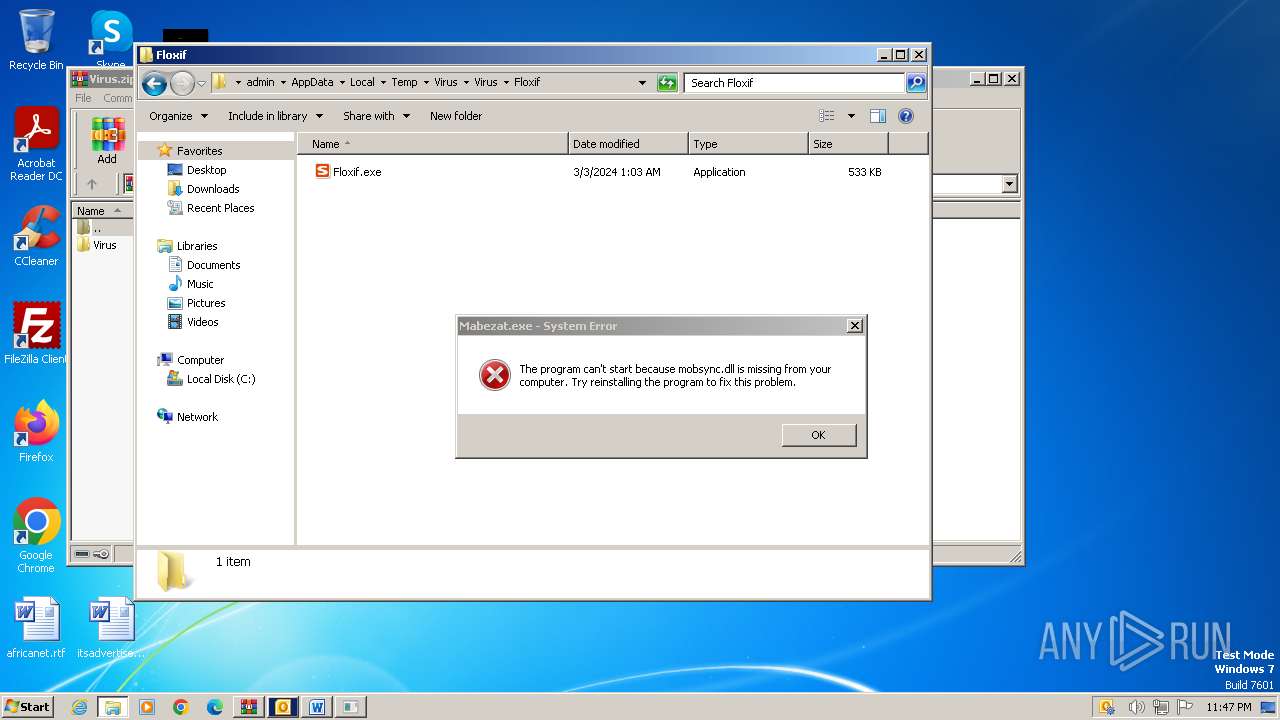Image resolution: width=1280 pixels, height=720 pixels.
Task: Open WinRAR path dropdown on the right
Action: pyautogui.click(x=1009, y=184)
